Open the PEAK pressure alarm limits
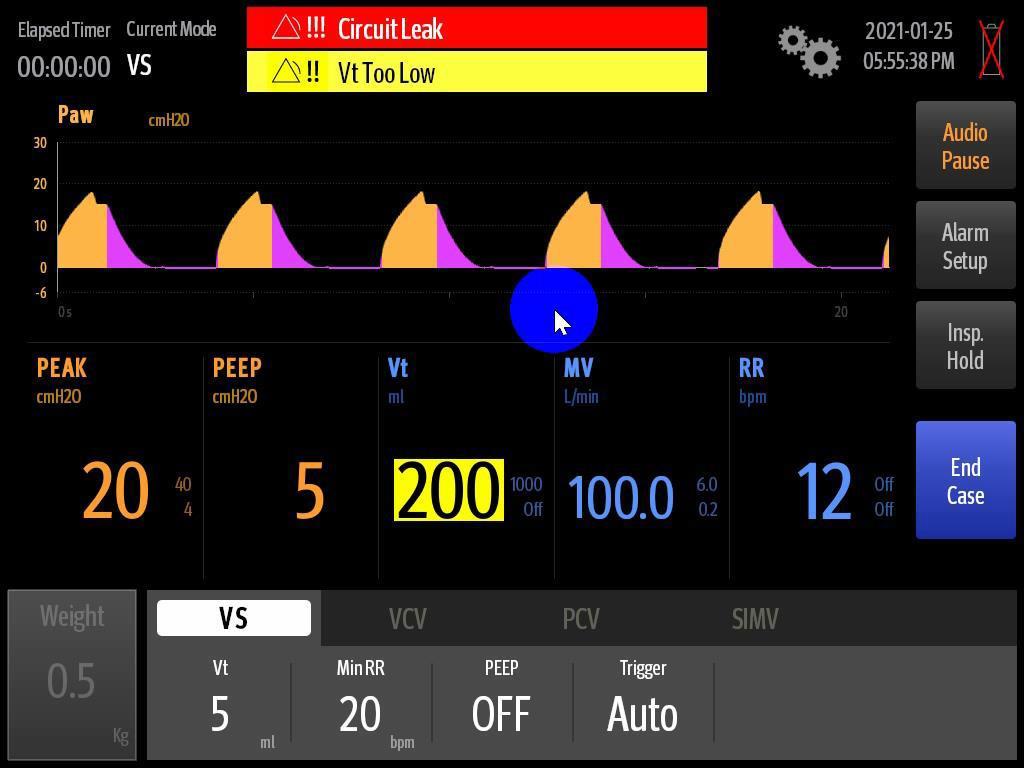 coord(183,497)
